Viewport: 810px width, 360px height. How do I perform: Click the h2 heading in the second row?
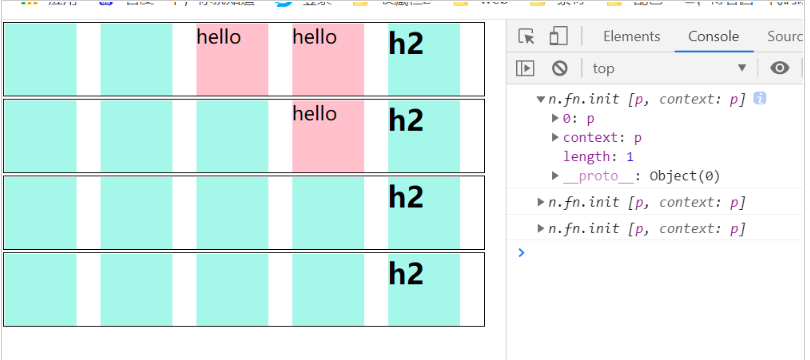click(406, 120)
